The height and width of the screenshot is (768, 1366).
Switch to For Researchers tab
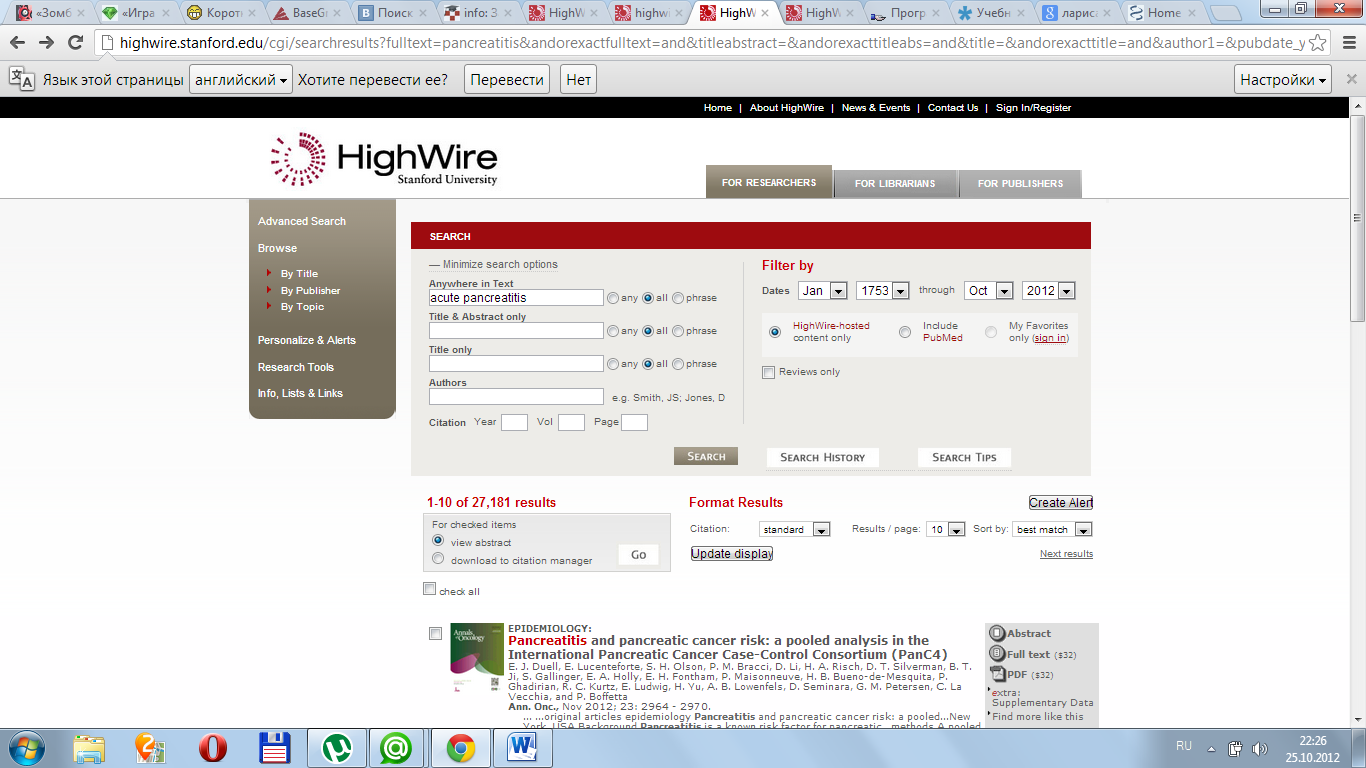[769, 182]
